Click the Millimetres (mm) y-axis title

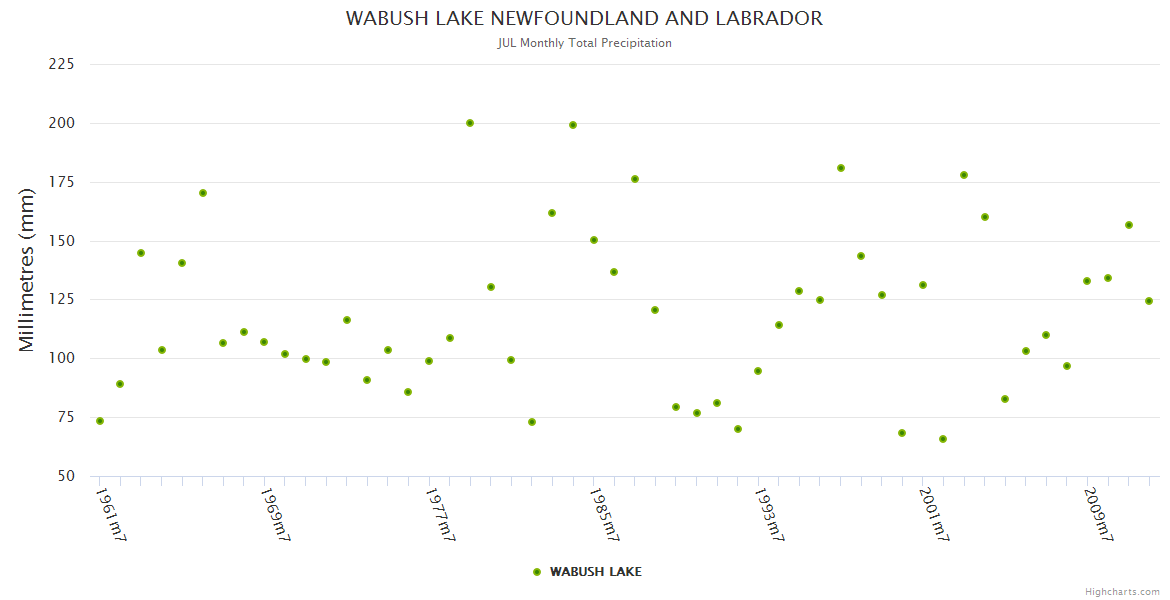(28, 270)
